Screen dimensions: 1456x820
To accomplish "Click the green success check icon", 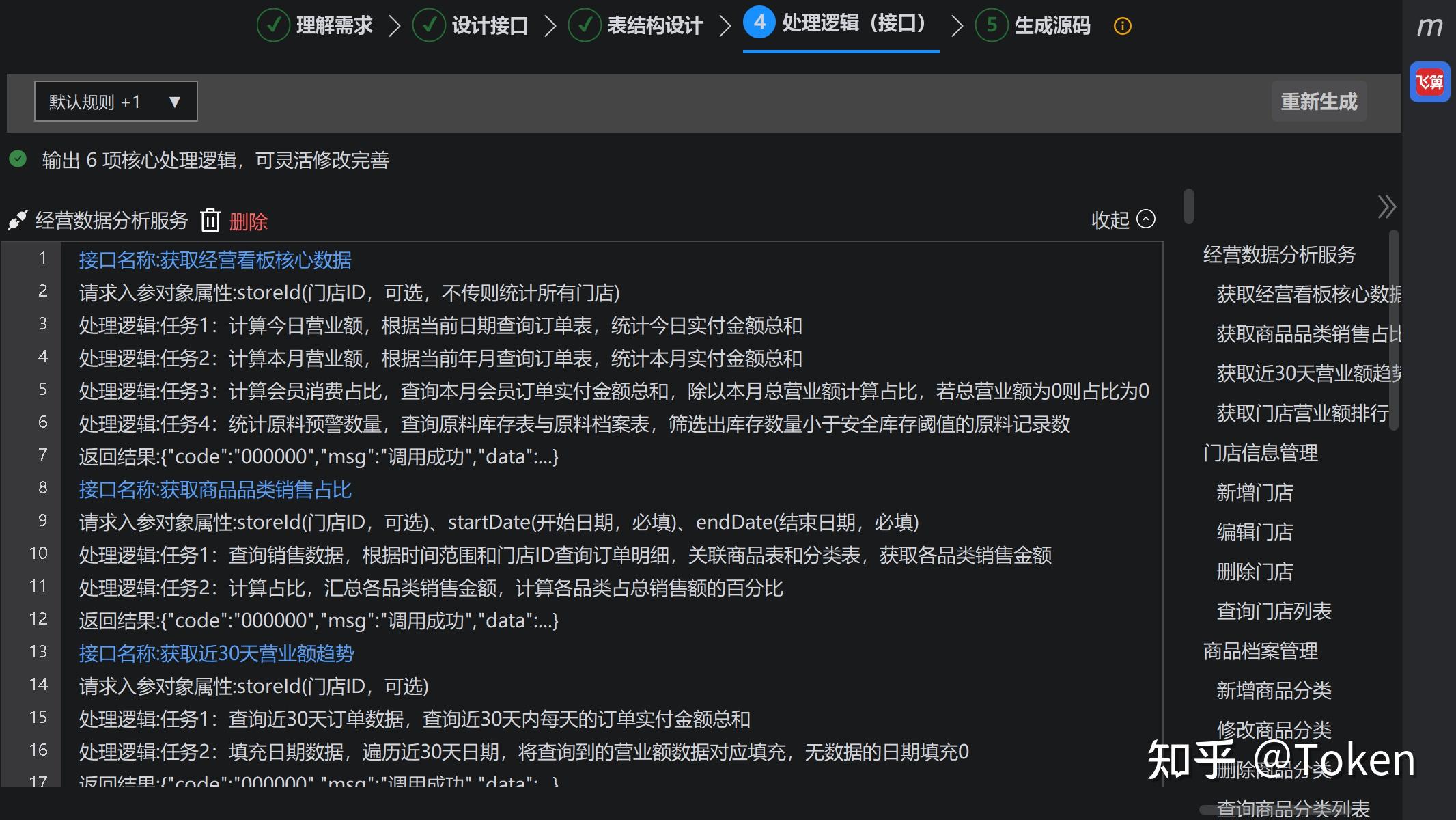I will point(18,159).
